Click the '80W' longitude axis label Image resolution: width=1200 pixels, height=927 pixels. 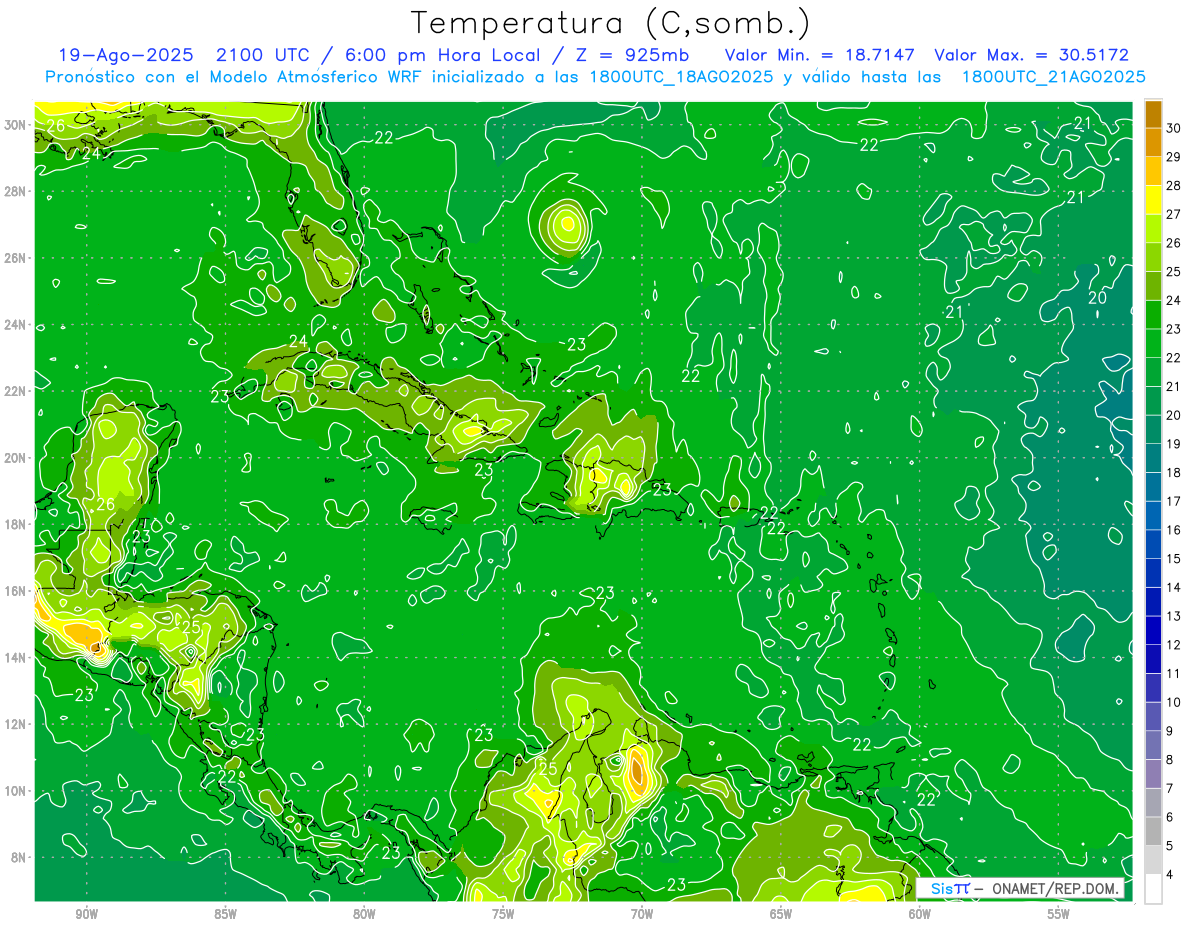click(364, 914)
